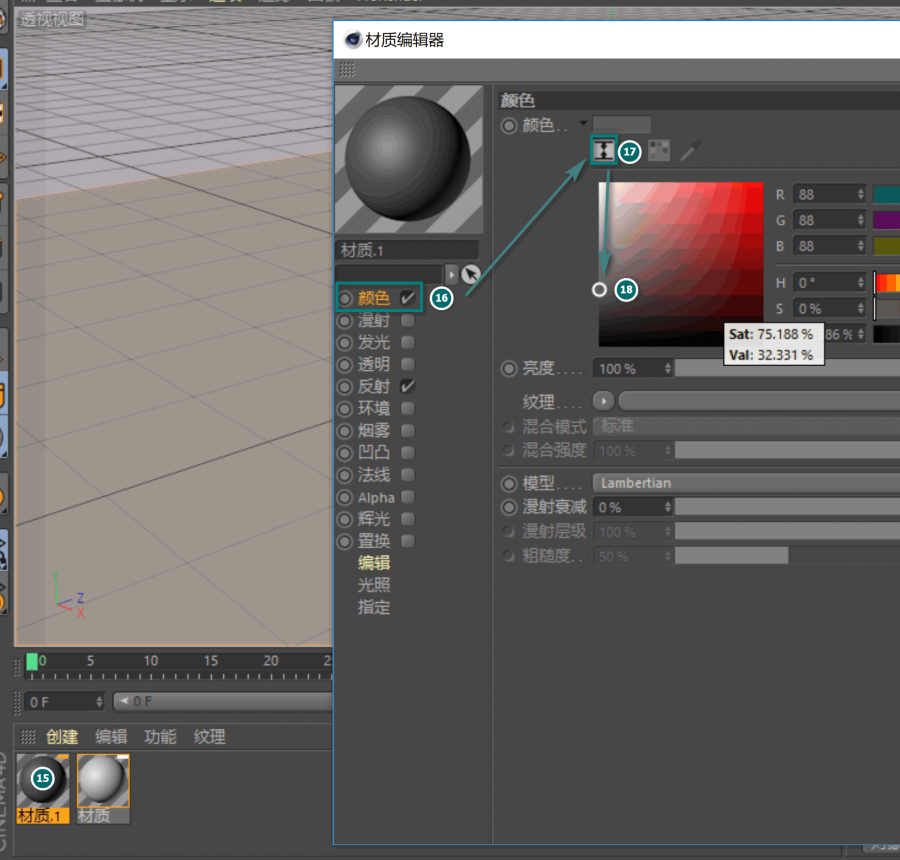Open the 指定 settings page
900x860 pixels.
click(x=374, y=607)
